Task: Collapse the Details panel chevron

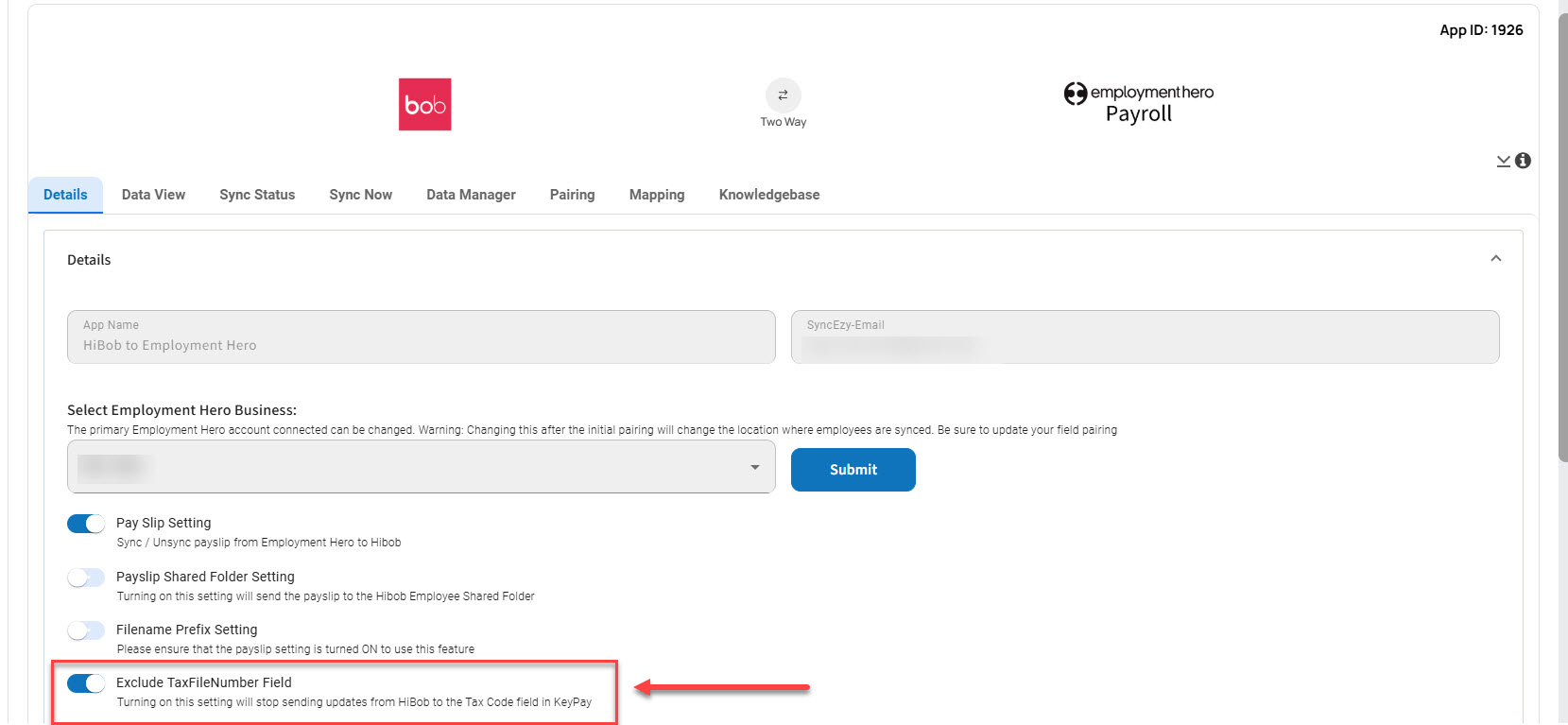Action: pyautogui.click(x=1495, y=259)
